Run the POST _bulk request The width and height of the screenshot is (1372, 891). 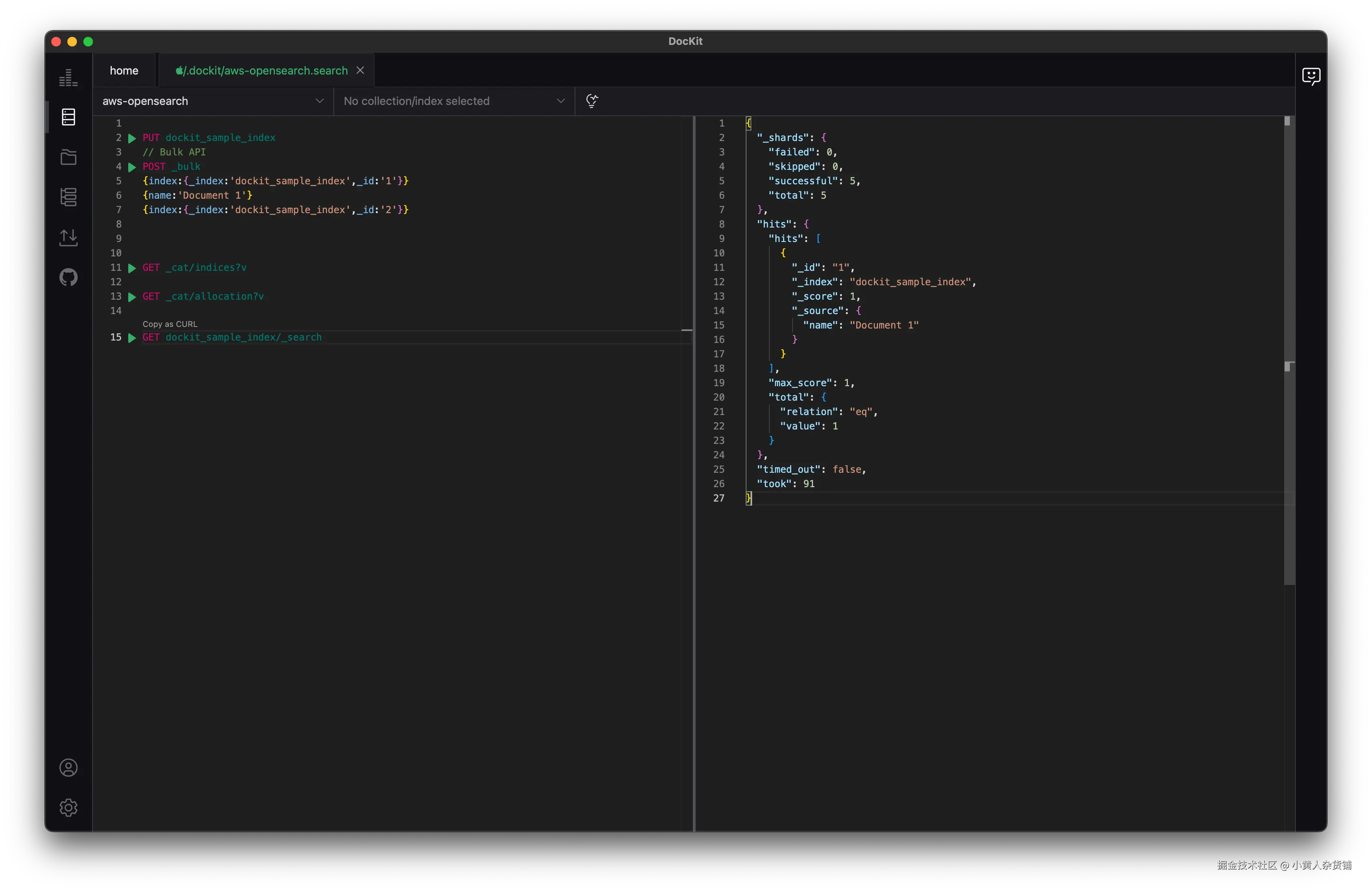pyautogui.click(x=132, y=167)
